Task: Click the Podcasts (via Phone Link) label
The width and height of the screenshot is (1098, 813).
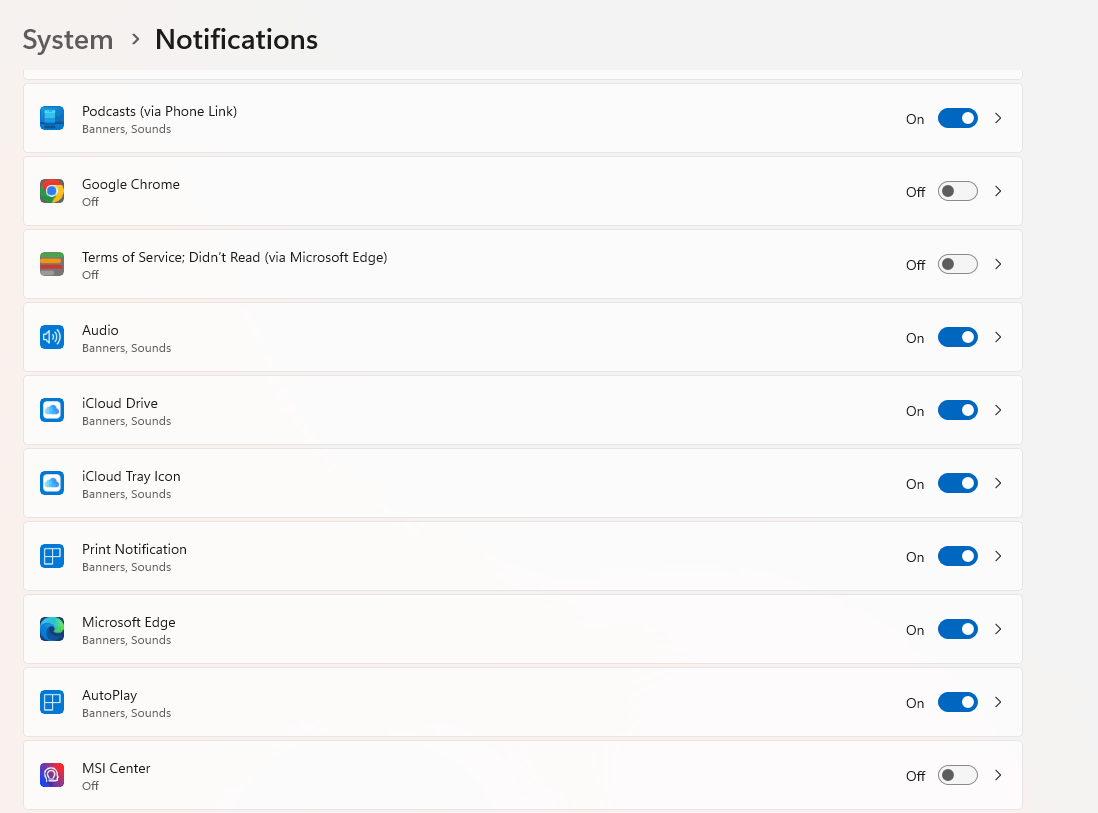Action: point(160,111)
